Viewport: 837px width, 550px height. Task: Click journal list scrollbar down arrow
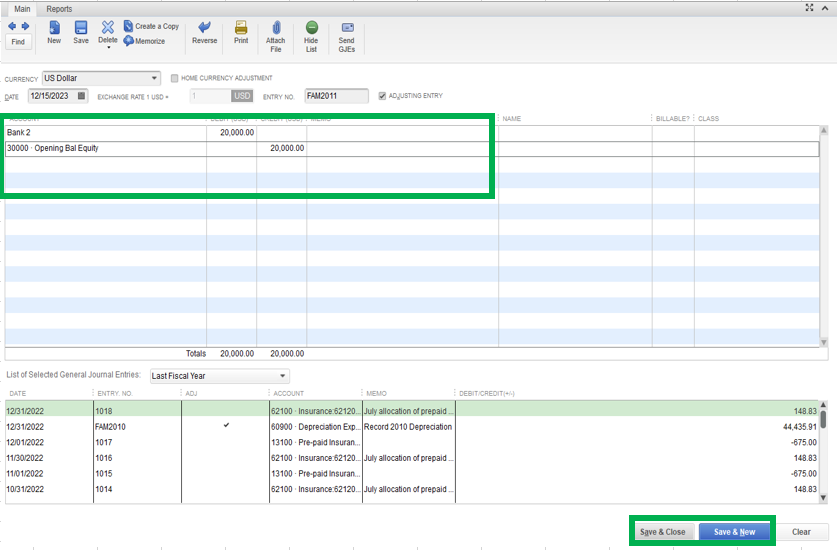pos(823,498)
